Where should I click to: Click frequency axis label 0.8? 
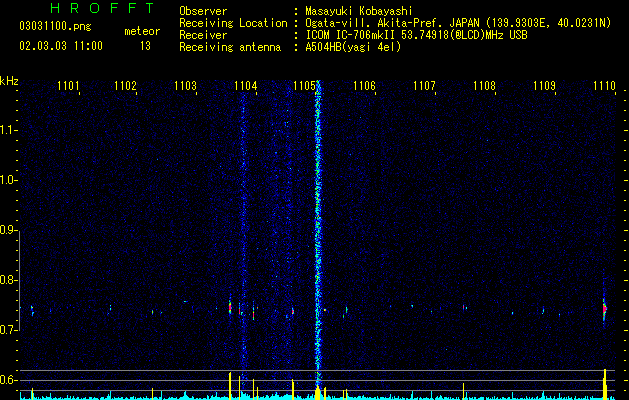(x=8, y=280)
